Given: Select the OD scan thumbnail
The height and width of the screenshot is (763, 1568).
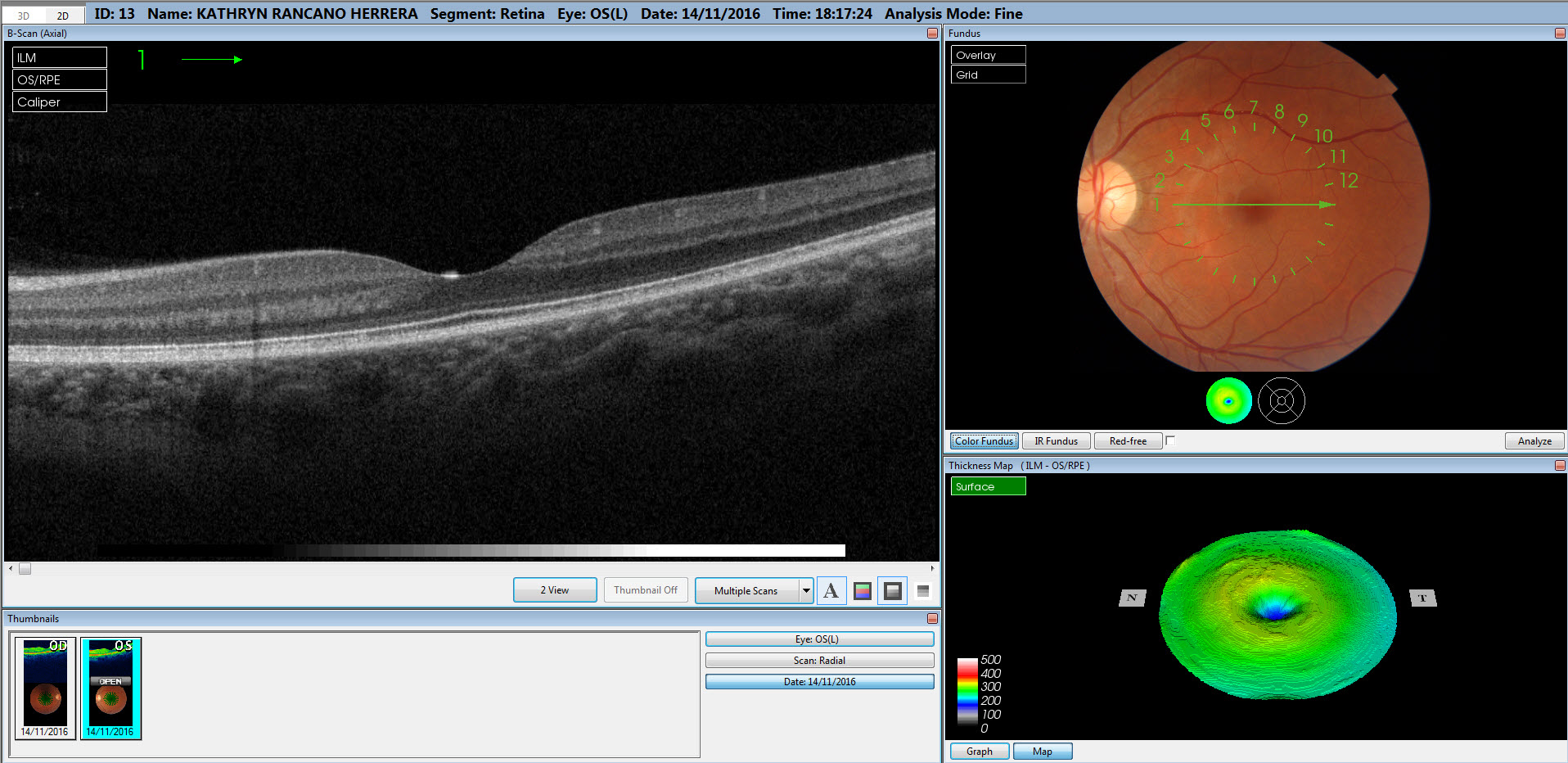Looking at the screenshot, I should (45, 688).
